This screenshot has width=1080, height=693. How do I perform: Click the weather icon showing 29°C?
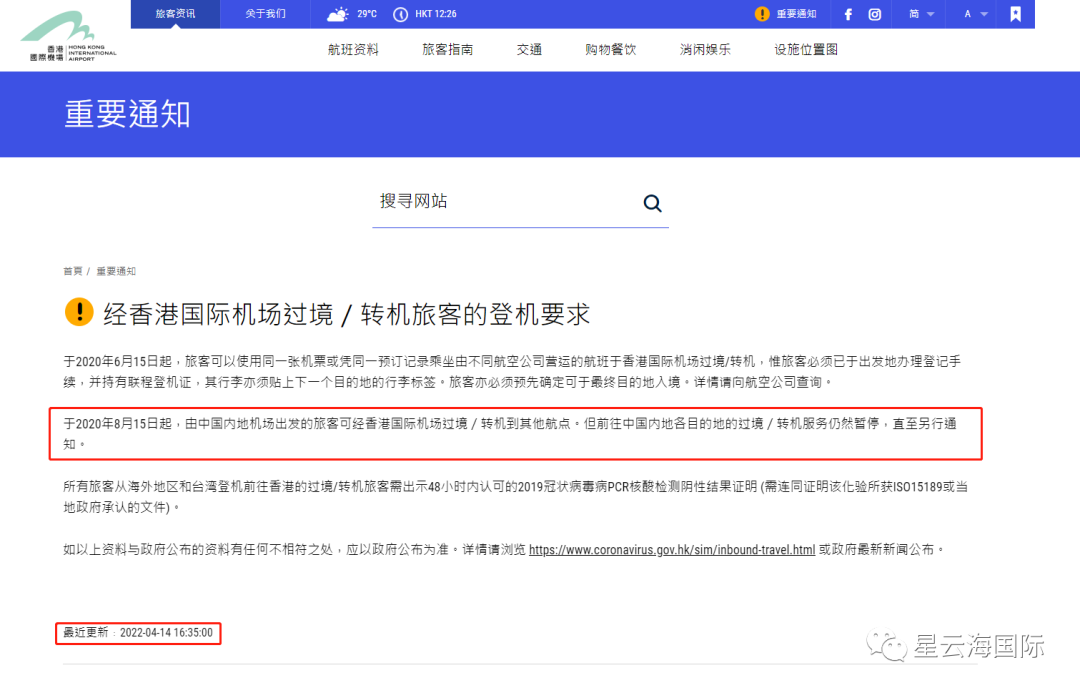pos(339,14)
